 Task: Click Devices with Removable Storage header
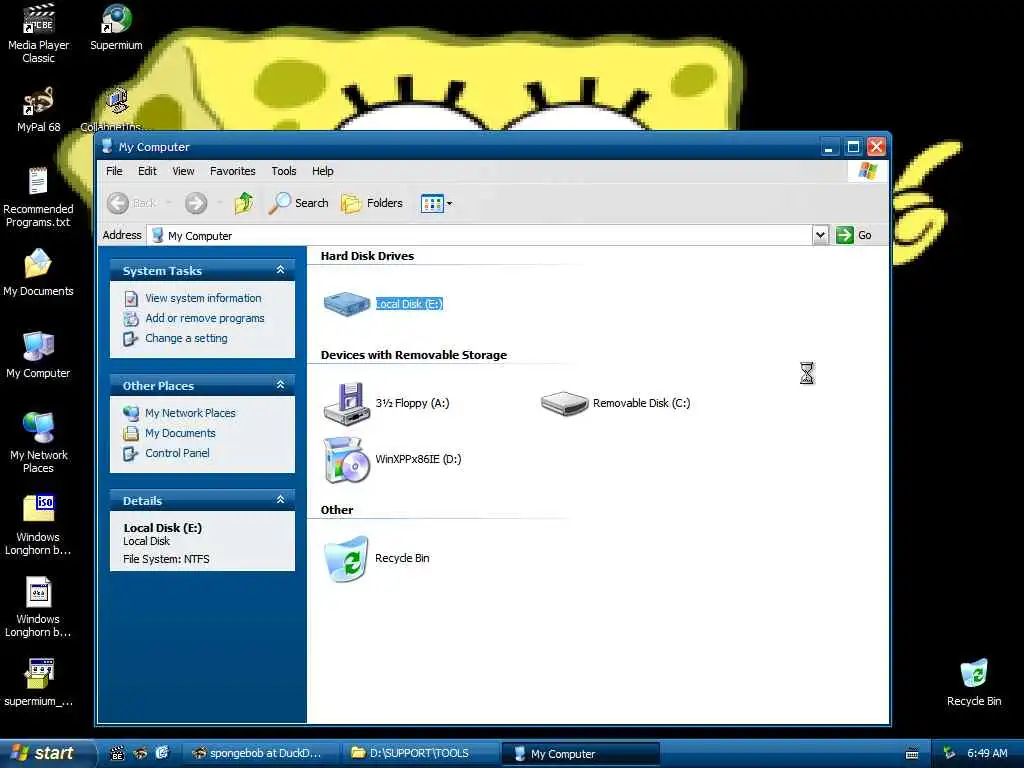click(x=413, y=355)
